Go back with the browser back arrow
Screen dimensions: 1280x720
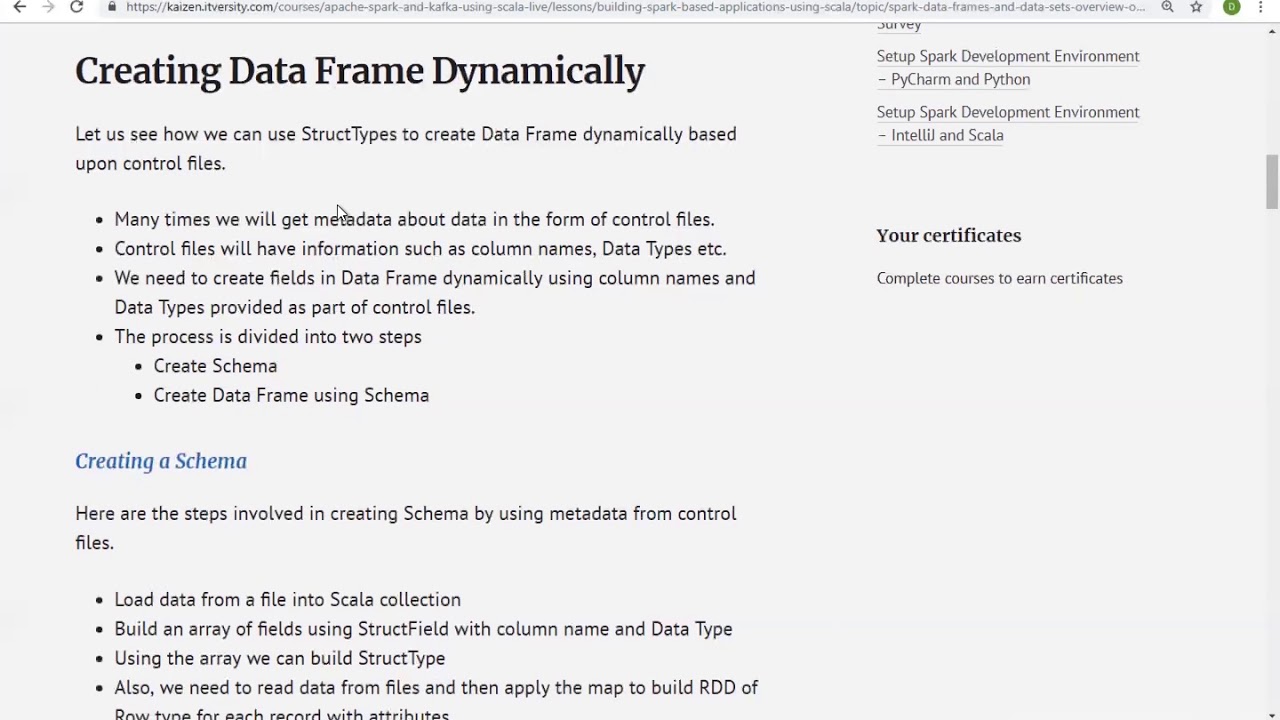point(20,7)
